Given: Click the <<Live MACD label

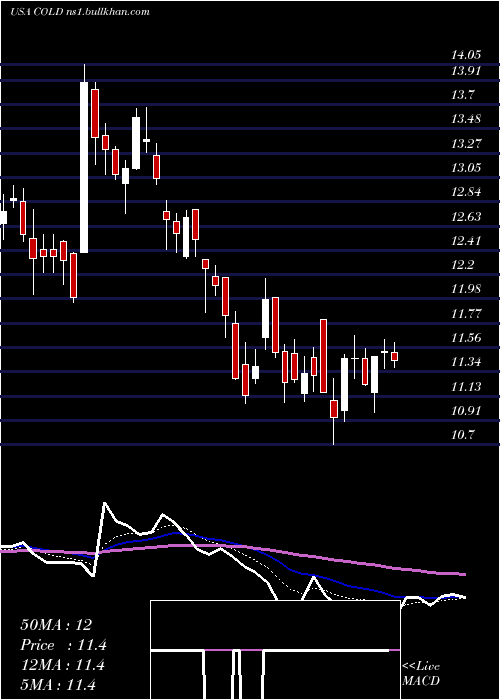Looking at the screenshot, I should (x=421, y=673).
